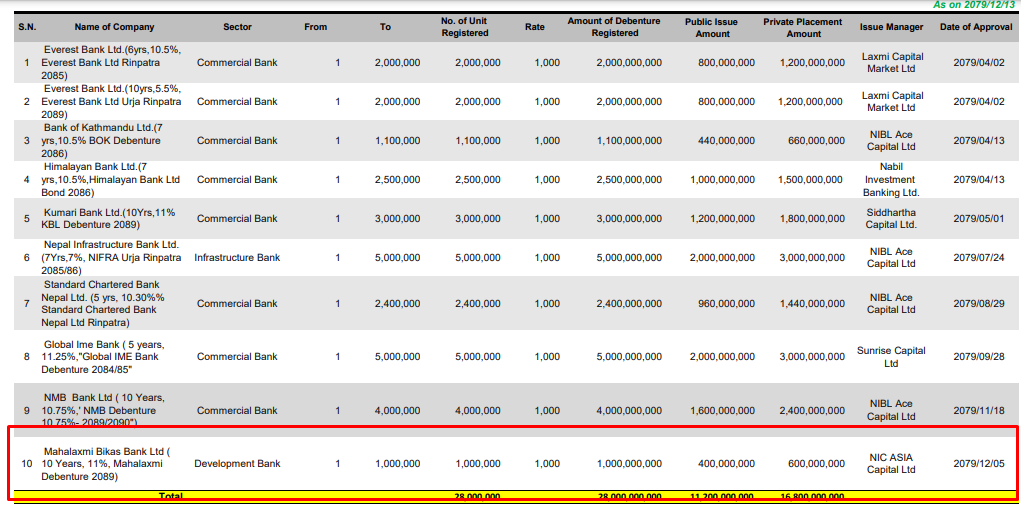1021x508 pixels.
Task: Click the 'Development Bank' sector cell
Action: [x=237, y=464]
